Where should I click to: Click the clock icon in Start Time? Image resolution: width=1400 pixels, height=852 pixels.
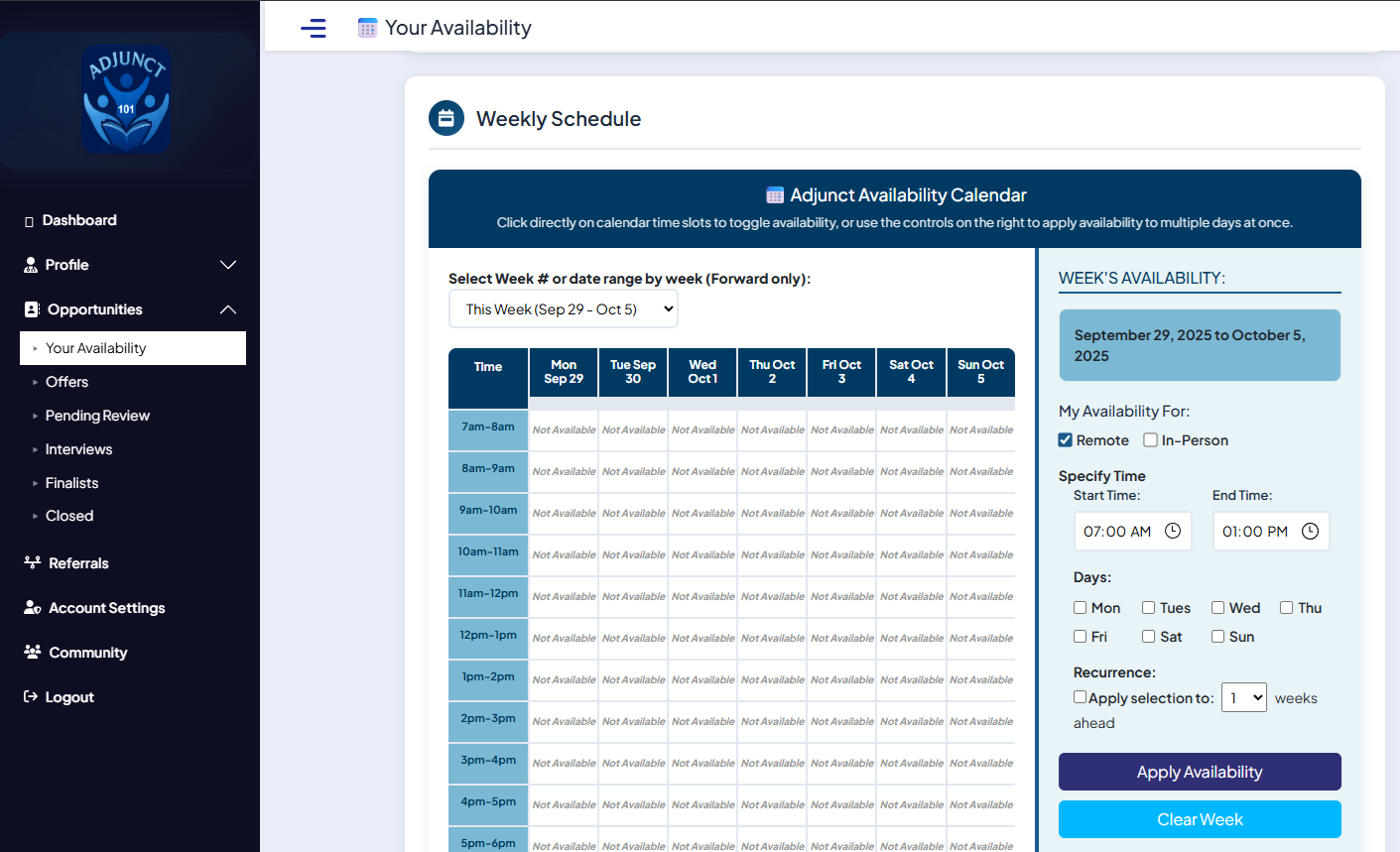point(1173,531)
